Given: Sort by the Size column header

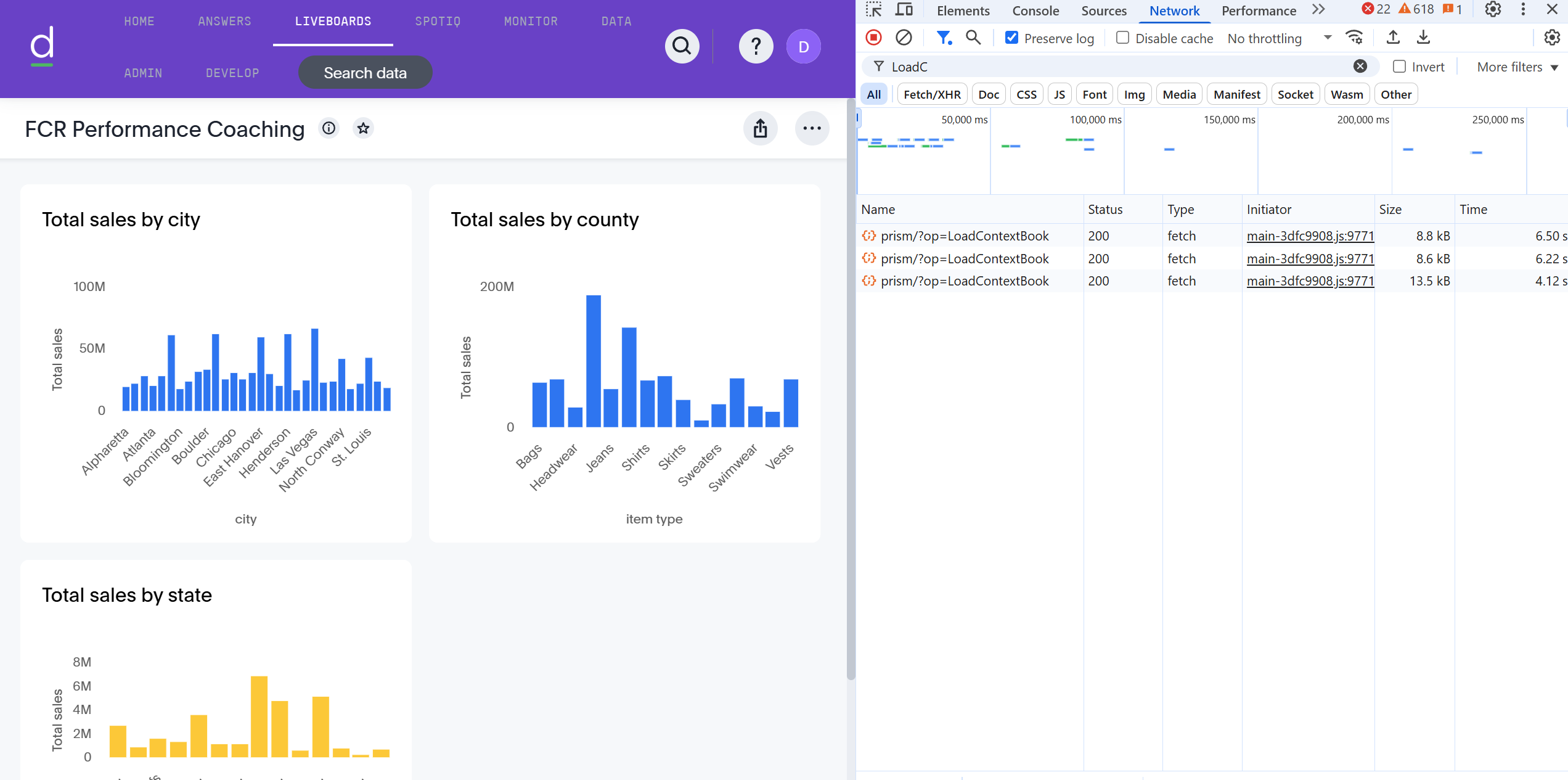Looking at the screenshot, I should [1414, 210].
